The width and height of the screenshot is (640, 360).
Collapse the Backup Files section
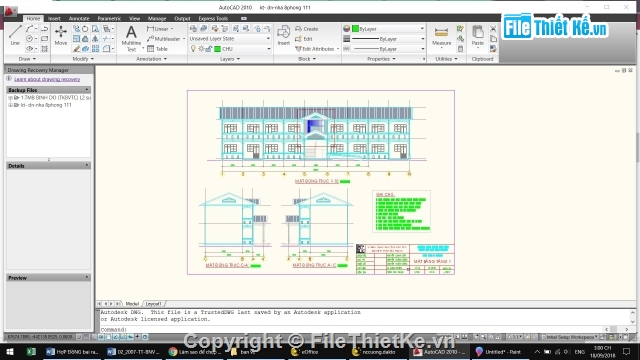[87, 90]
